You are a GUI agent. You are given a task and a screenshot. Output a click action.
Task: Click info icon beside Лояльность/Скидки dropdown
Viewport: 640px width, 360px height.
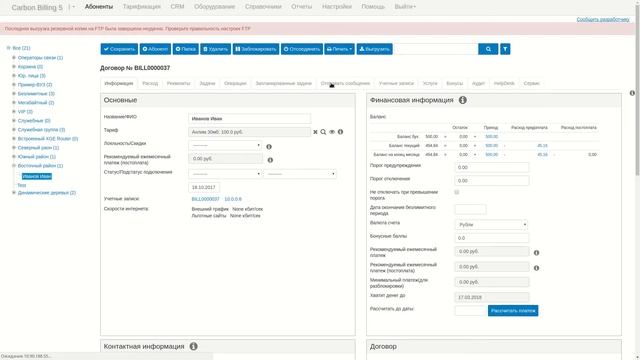(x=269, y=147)
